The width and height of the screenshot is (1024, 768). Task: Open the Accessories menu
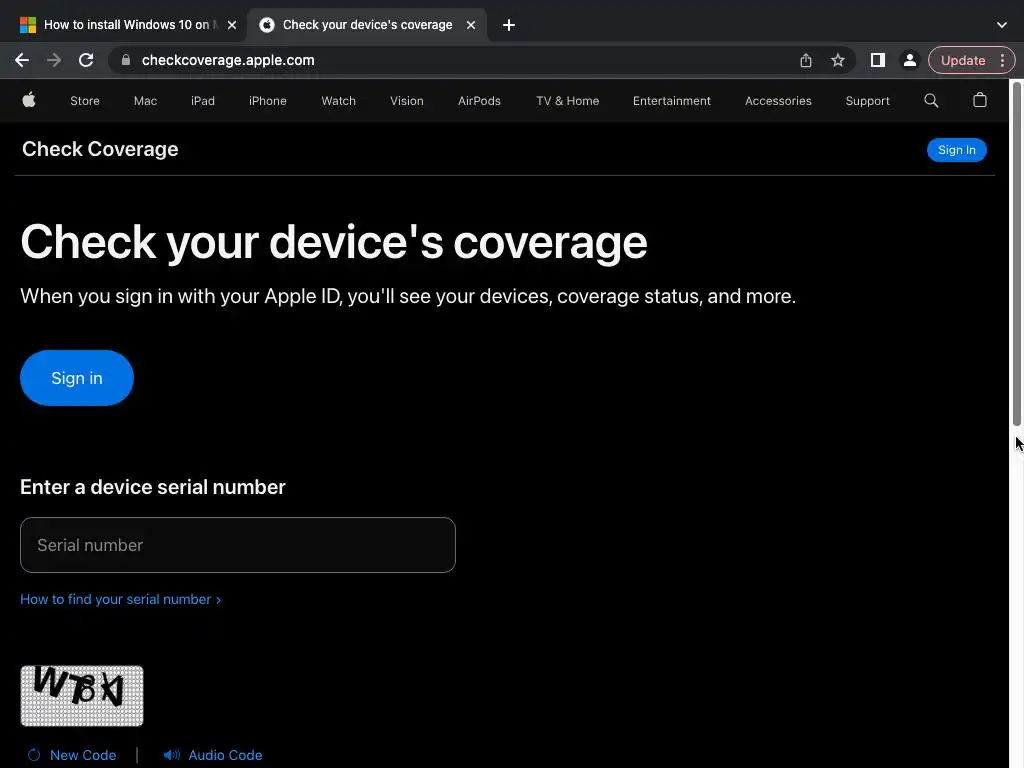pos(778,101)
